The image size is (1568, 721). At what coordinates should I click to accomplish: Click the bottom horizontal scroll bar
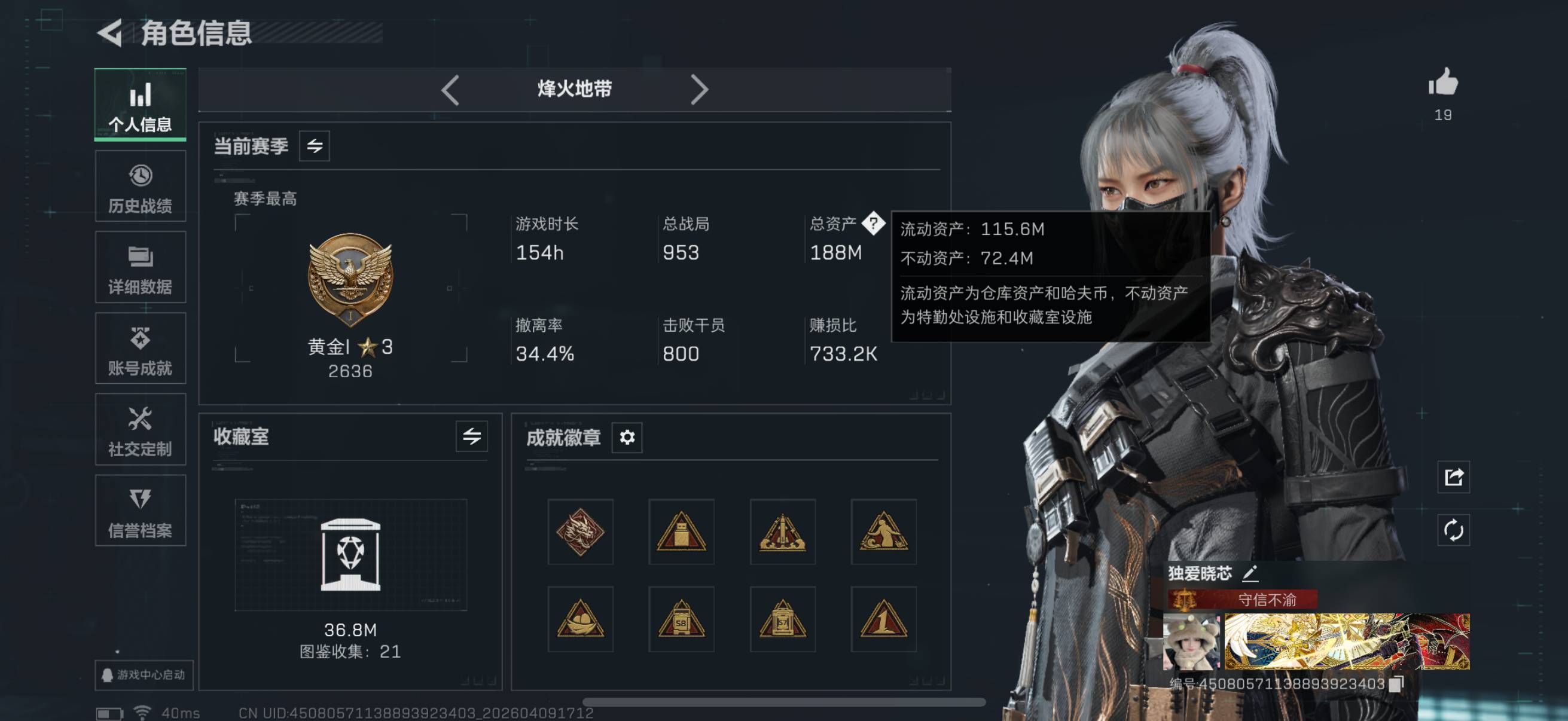pyautogui.click(x=784, y=702)
